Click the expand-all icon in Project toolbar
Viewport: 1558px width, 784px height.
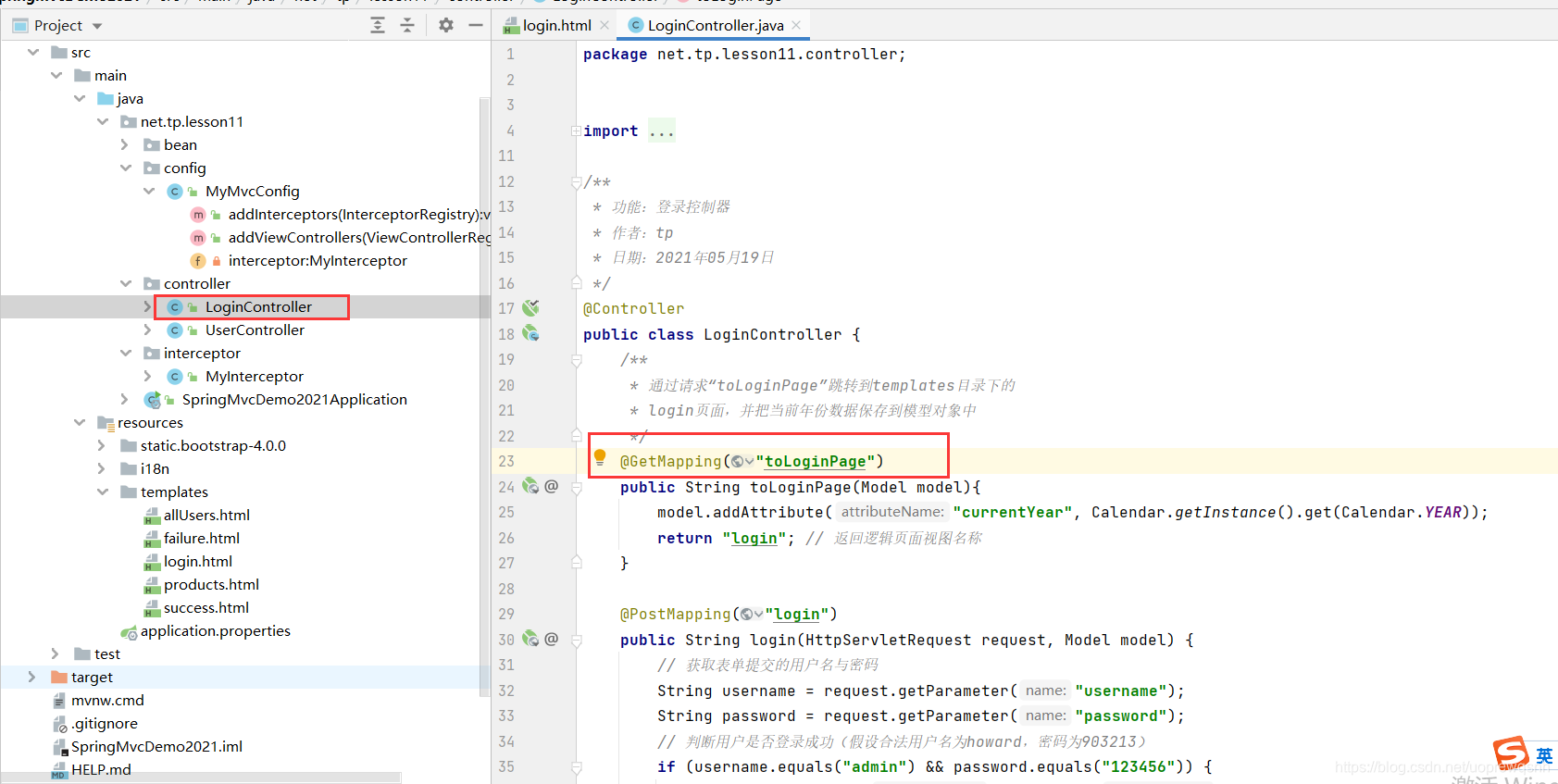pyautogui.click(x=378, y=26)
